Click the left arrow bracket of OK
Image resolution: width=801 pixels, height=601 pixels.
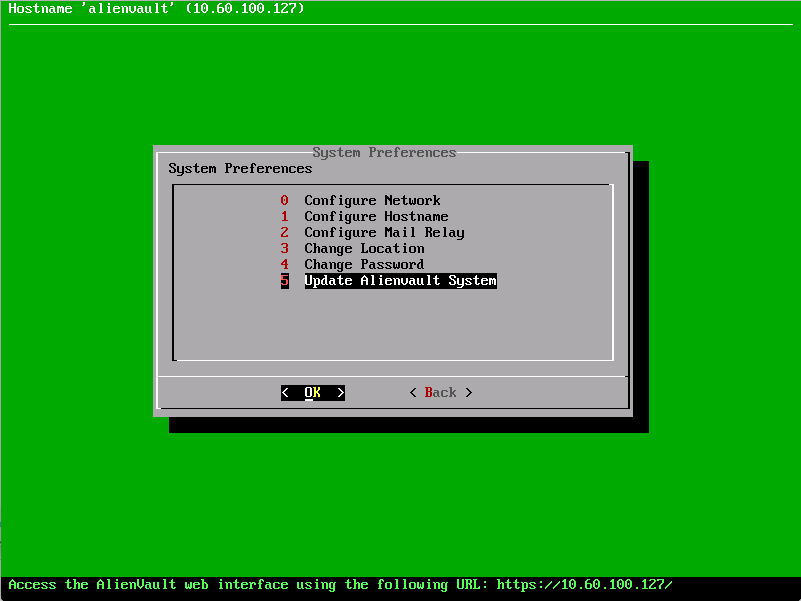coord(285,392)
